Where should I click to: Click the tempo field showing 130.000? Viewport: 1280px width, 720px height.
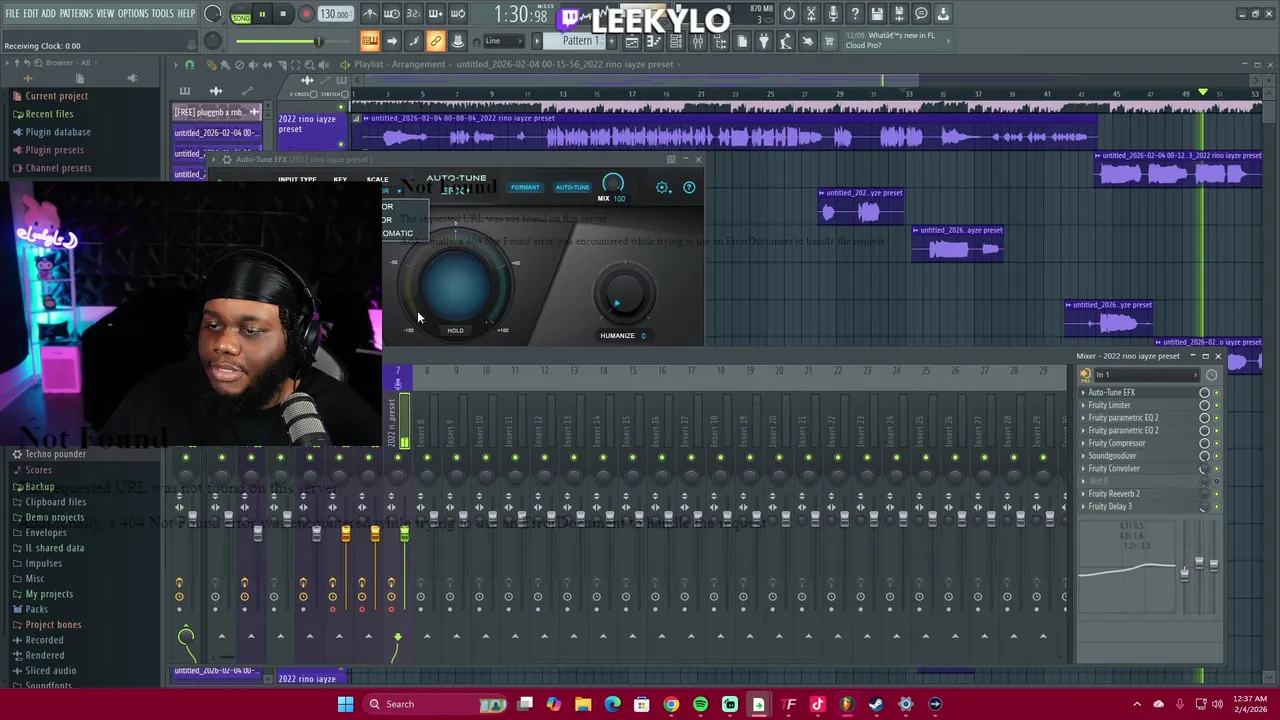[x=335, y=14]
